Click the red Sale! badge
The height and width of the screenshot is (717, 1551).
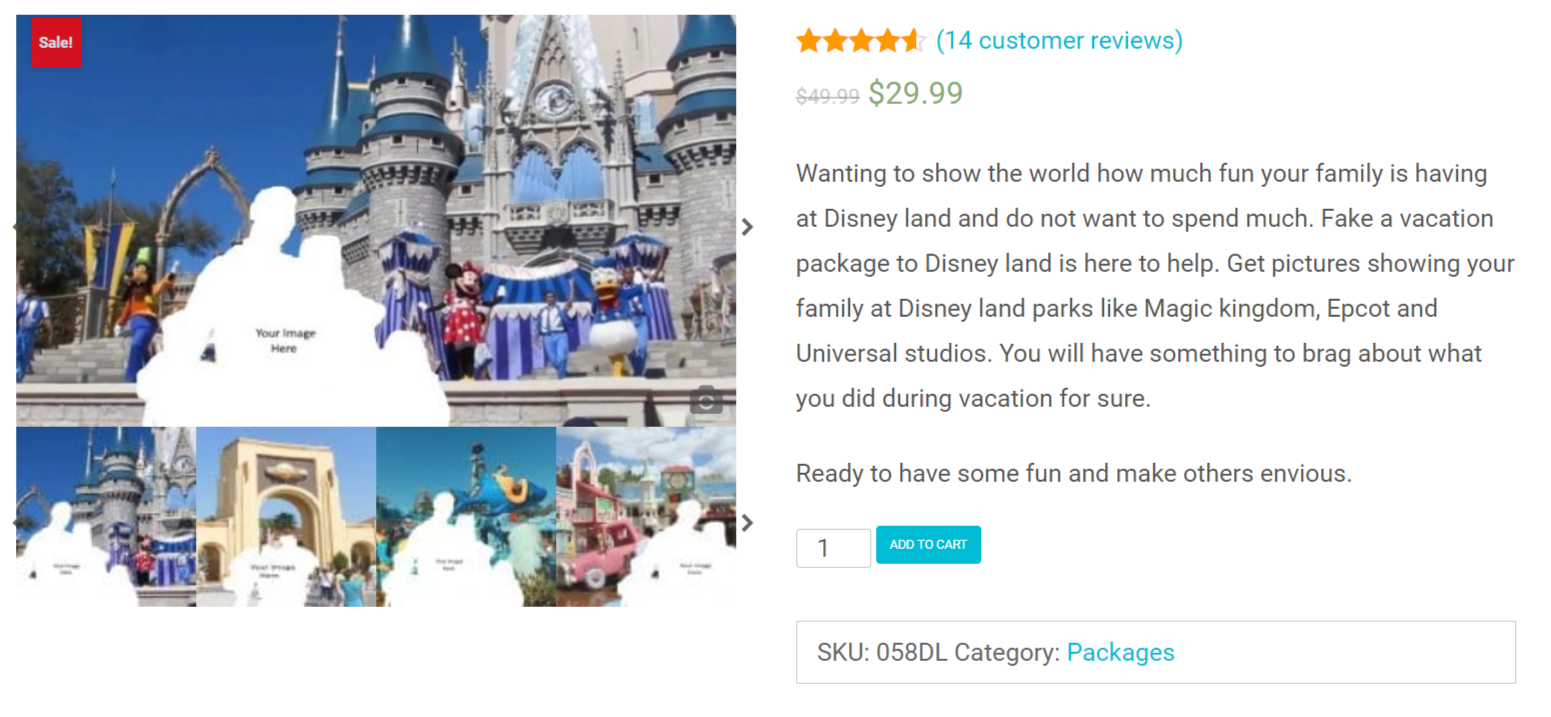pyautogui.click(x=56, y=42)
